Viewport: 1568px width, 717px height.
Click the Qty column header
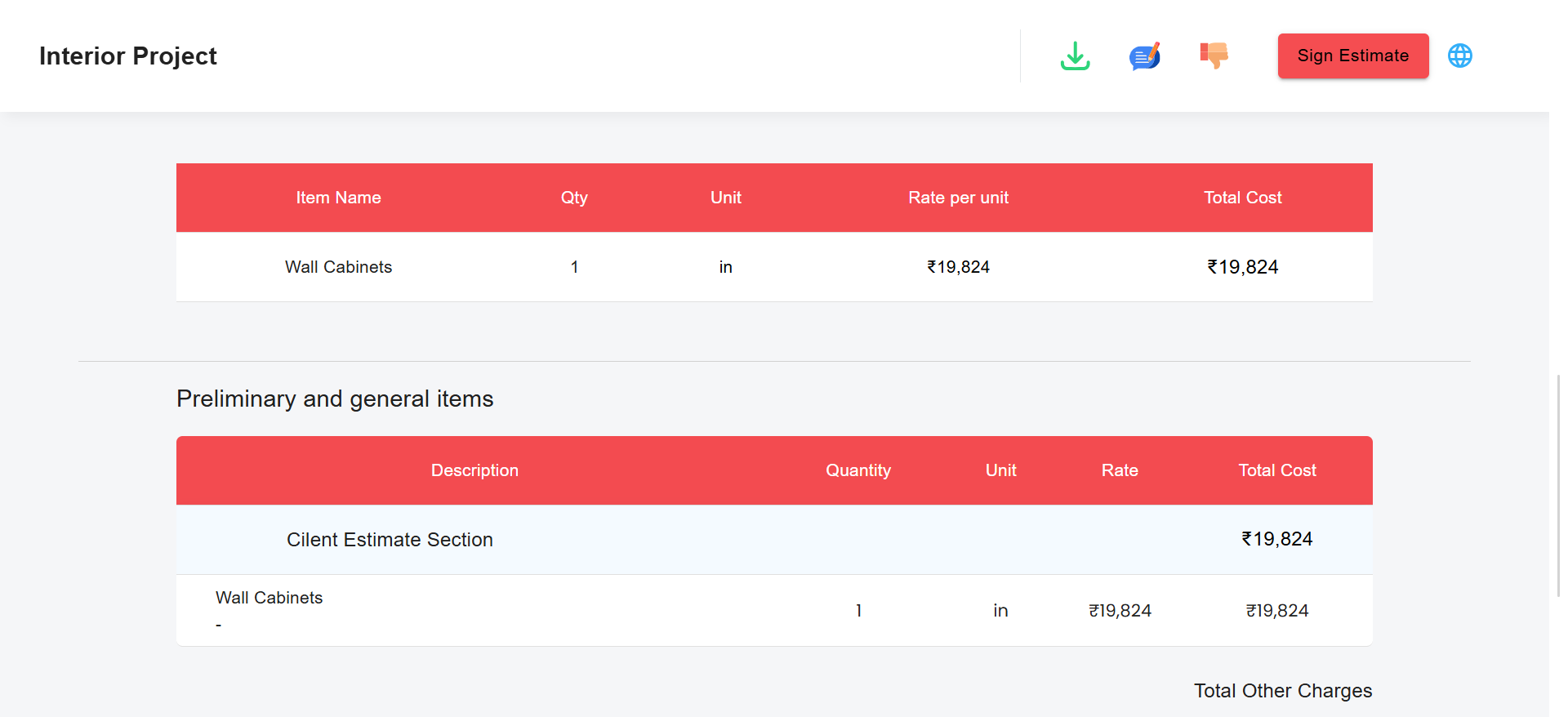574,198
